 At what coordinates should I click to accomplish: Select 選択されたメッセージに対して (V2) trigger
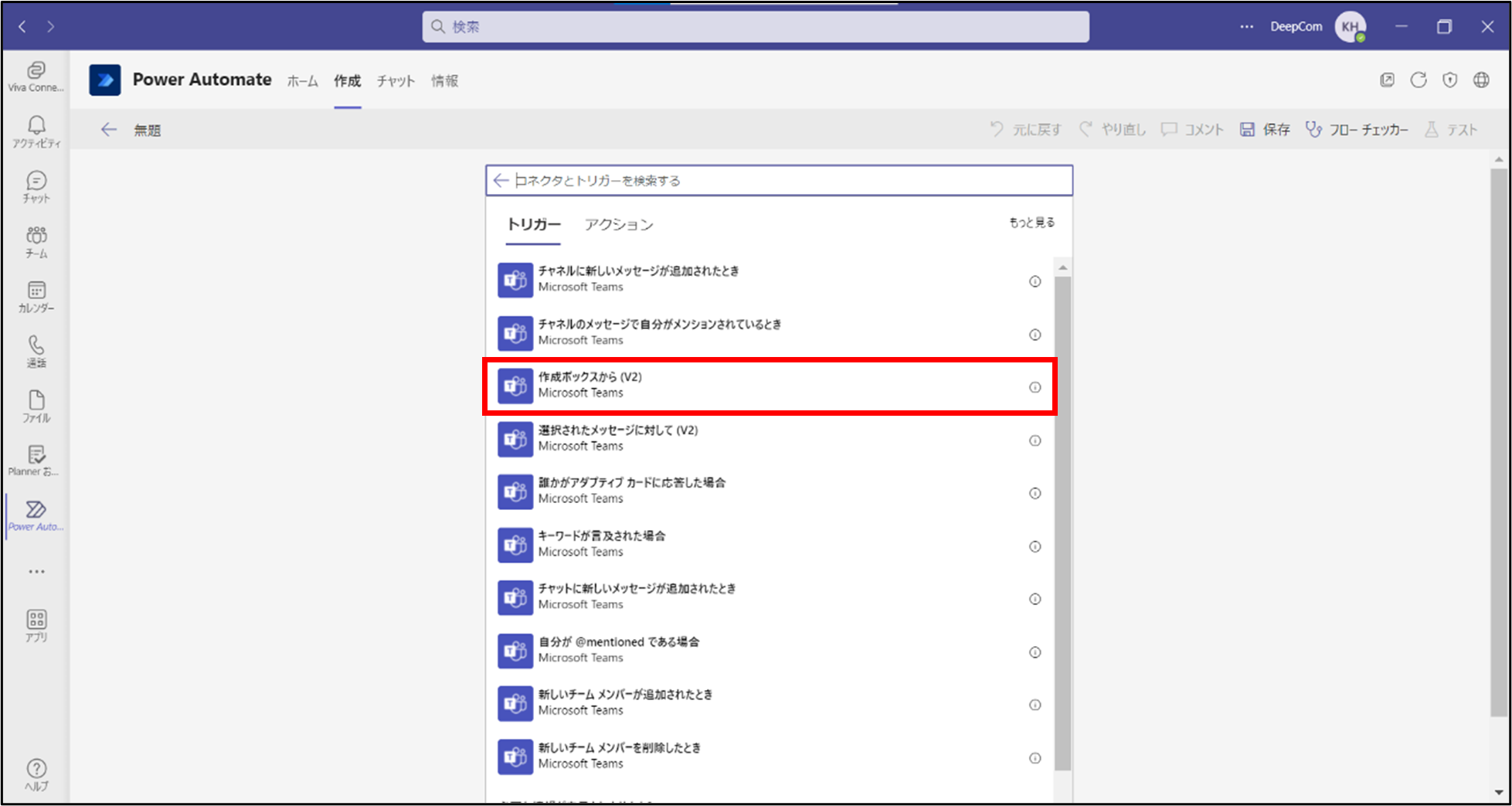pos(770,438)
